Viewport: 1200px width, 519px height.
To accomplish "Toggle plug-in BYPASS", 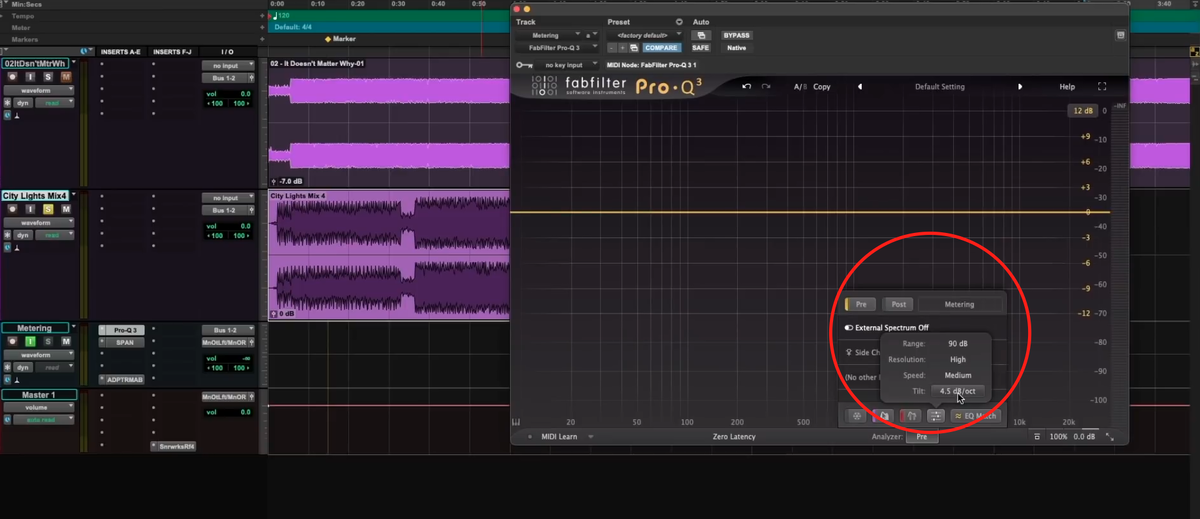I will click(x=737, y=35).
